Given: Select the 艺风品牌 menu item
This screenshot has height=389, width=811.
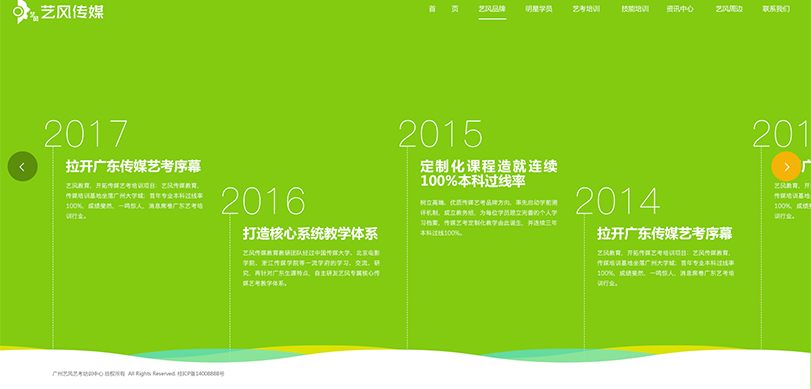Looking at the screenshot, I should point(492,9).
